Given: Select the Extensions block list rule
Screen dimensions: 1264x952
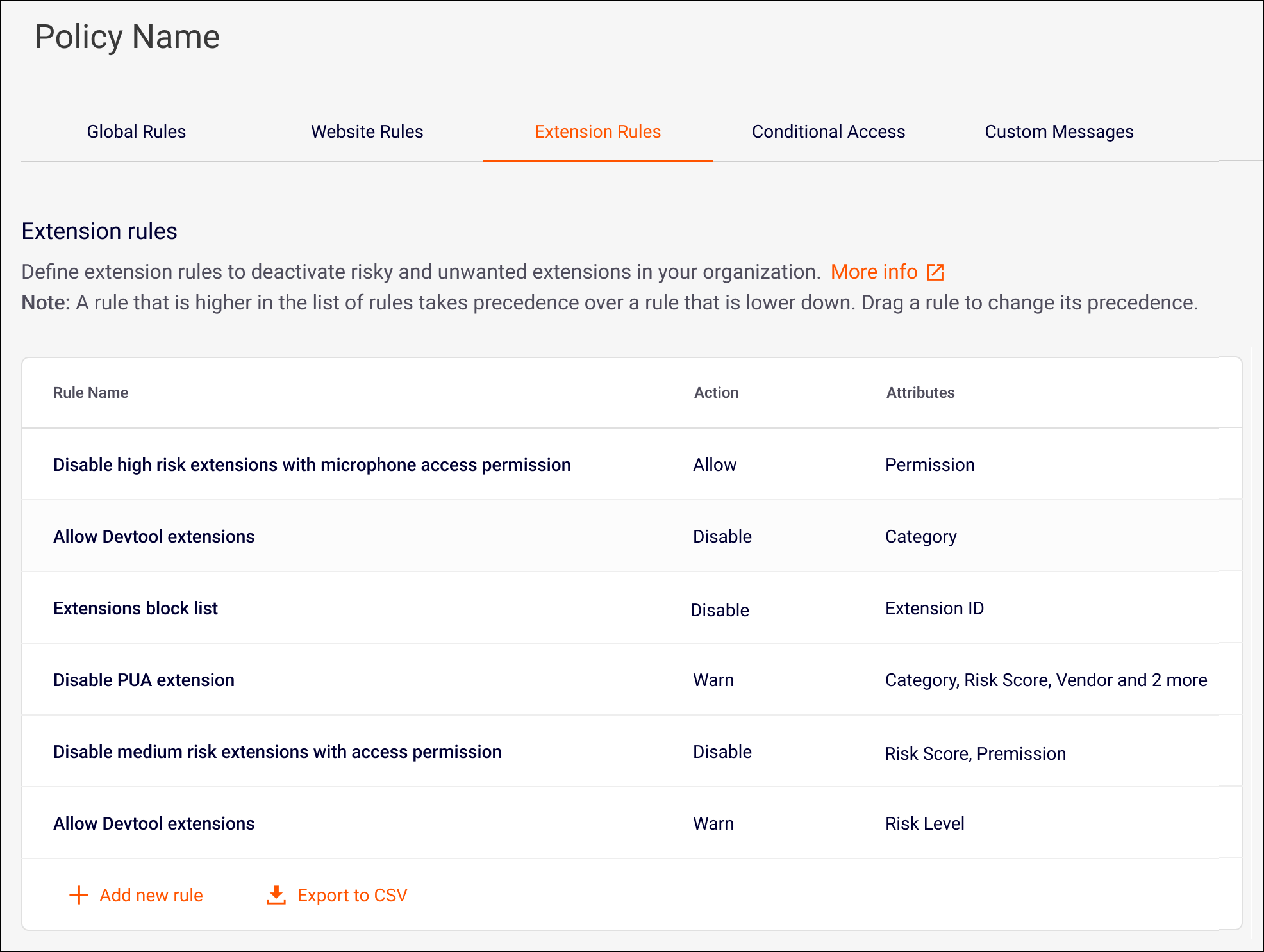Looking at the screenshot, I should pos(135,608).
